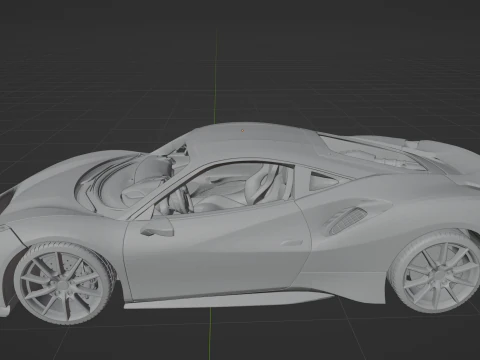Click the recessed door handle
The image size is (480, 360).
point(292,242)
